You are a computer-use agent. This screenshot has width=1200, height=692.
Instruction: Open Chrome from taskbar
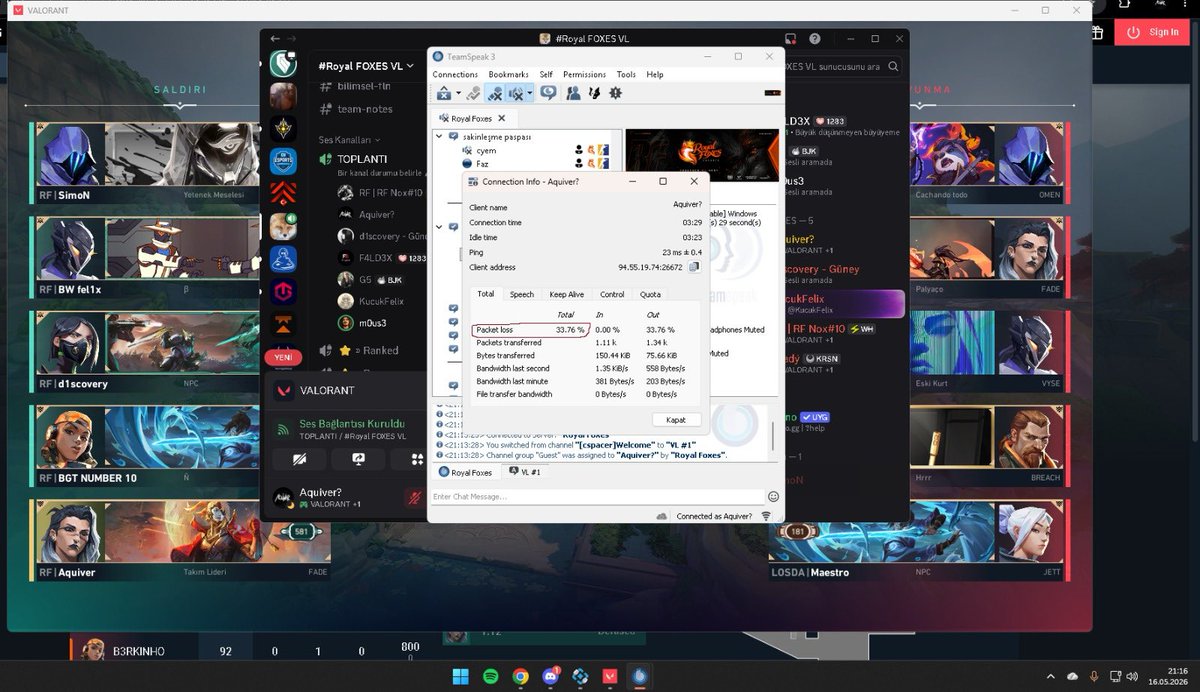[x=520, y=676]
